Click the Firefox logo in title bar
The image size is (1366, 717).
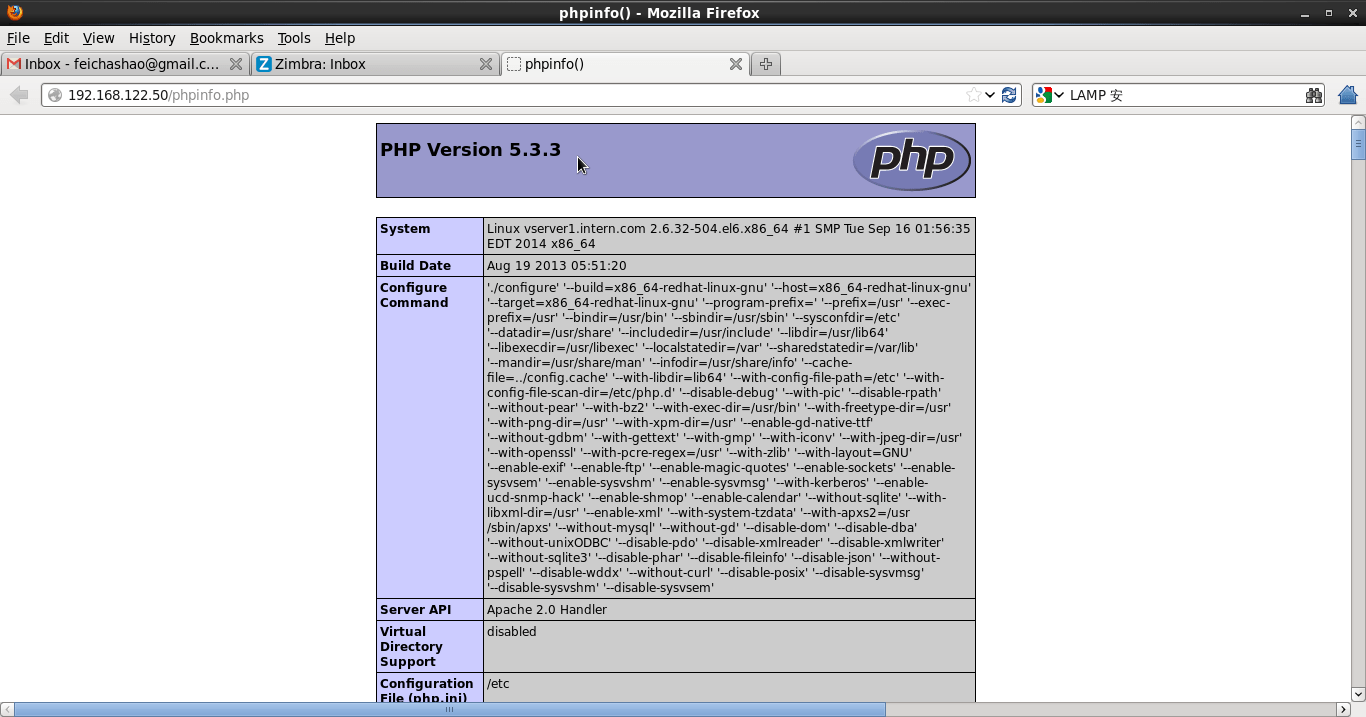[14, 12]
